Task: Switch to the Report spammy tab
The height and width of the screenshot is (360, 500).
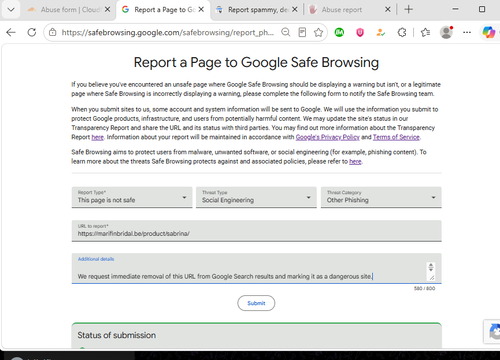Action: tap(257, 10)
